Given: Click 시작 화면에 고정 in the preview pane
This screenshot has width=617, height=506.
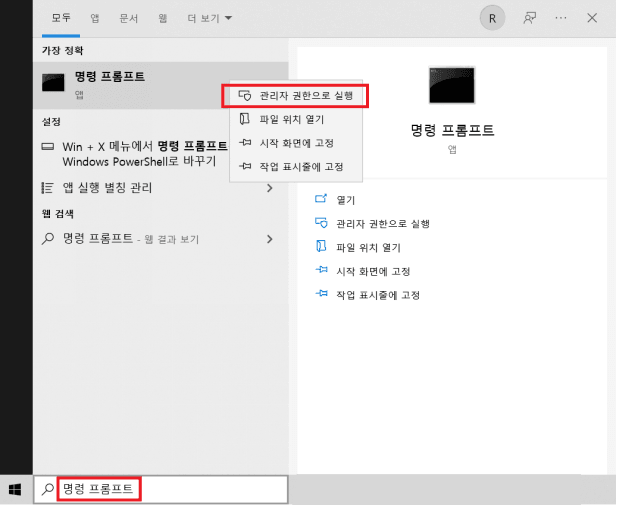Looking at the screenshot, I should (x=373, y=271).
